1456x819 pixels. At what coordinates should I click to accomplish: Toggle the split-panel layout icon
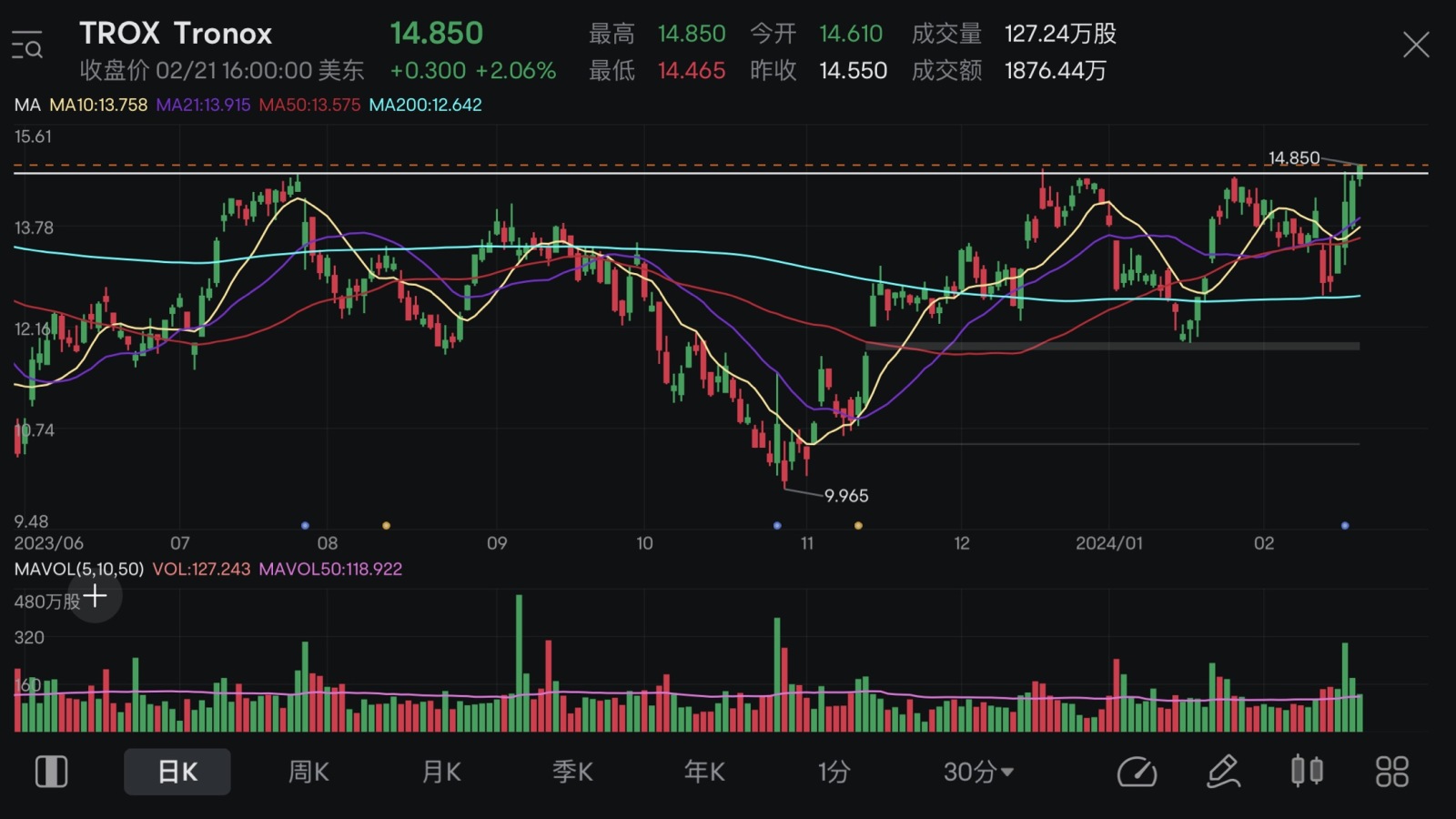click(52, 772)
